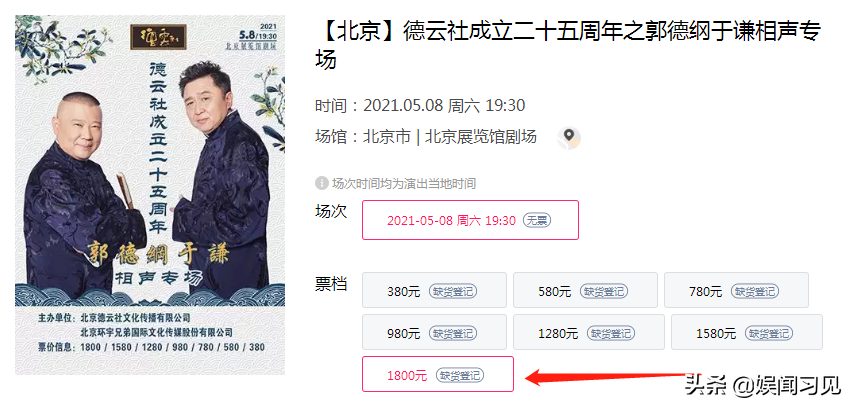Click the info icon beside 场次时间均为演出当地时间
This screenshot has width=853, height=408.
pos(321,183)
